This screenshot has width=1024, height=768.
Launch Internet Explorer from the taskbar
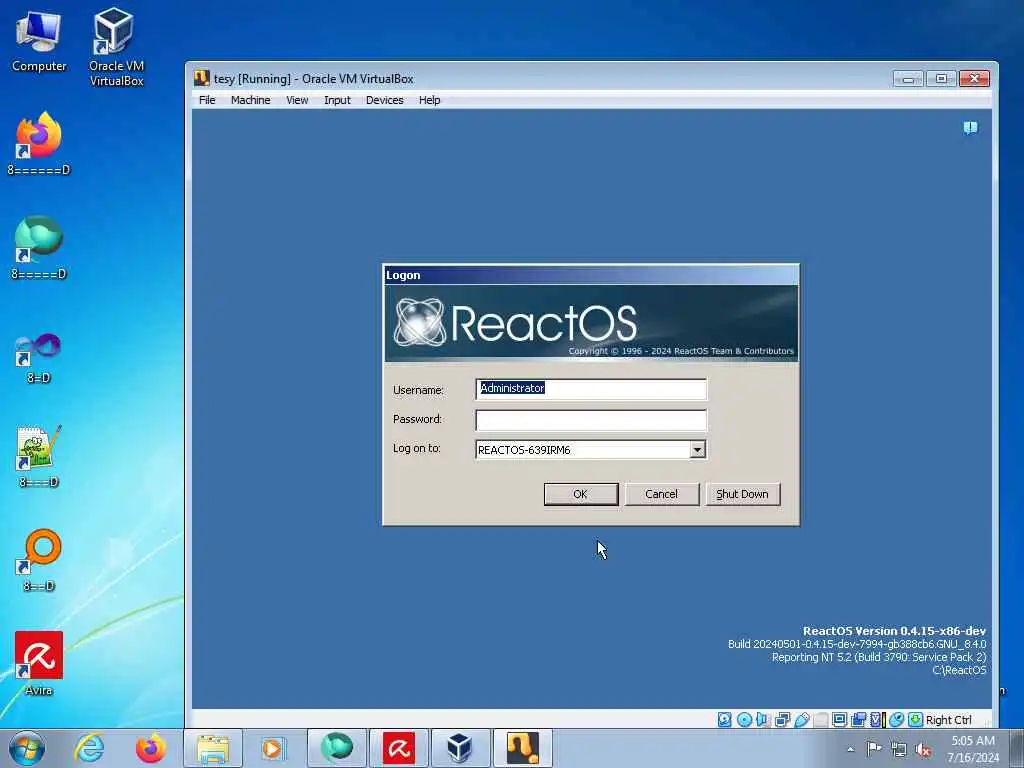point(89,748)
